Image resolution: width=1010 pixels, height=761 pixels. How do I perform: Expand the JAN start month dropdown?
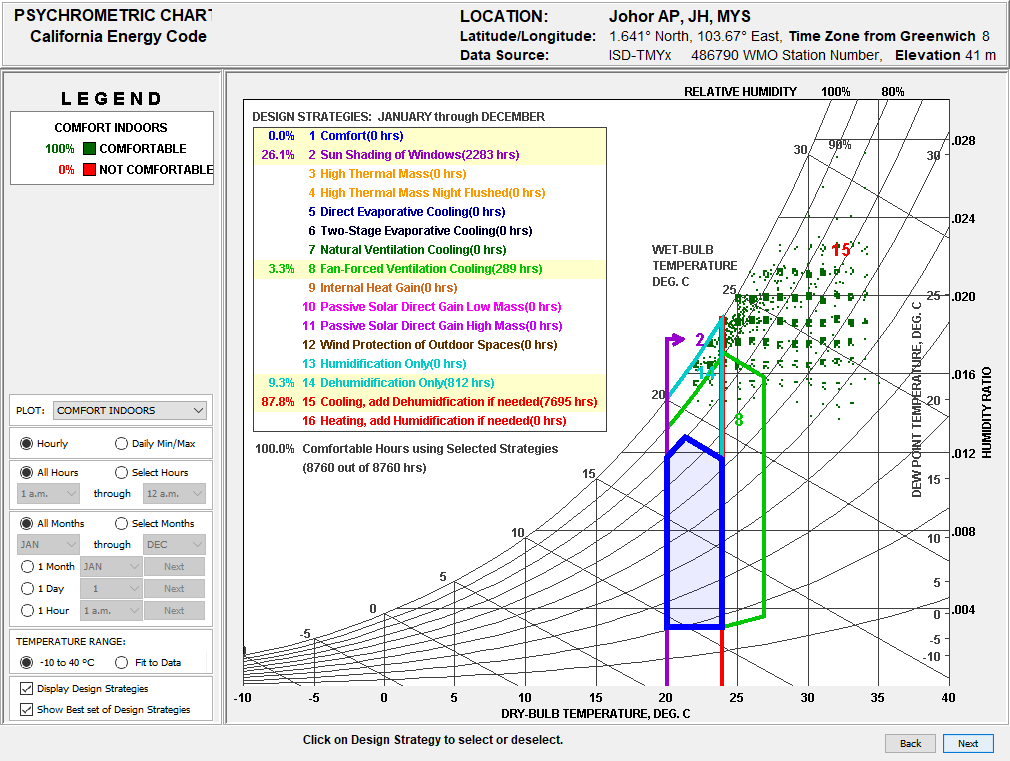[48, 545]
